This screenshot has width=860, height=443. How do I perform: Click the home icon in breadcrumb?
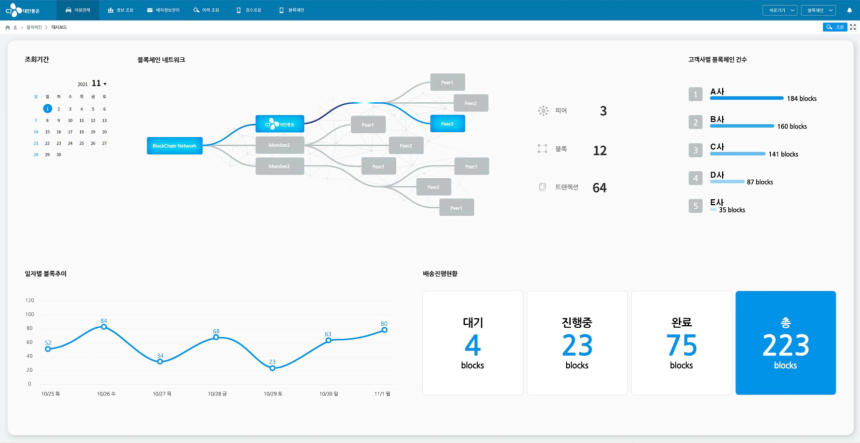[8, 27]
